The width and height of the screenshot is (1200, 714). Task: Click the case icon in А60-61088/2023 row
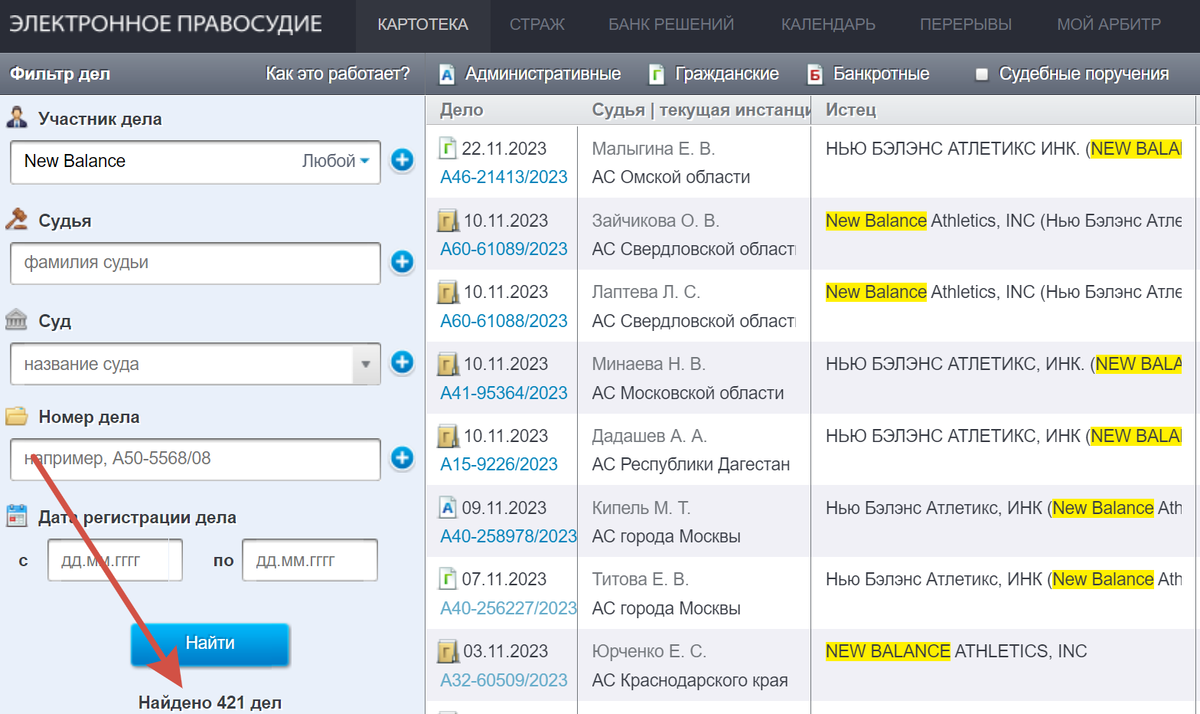point(449,293)
